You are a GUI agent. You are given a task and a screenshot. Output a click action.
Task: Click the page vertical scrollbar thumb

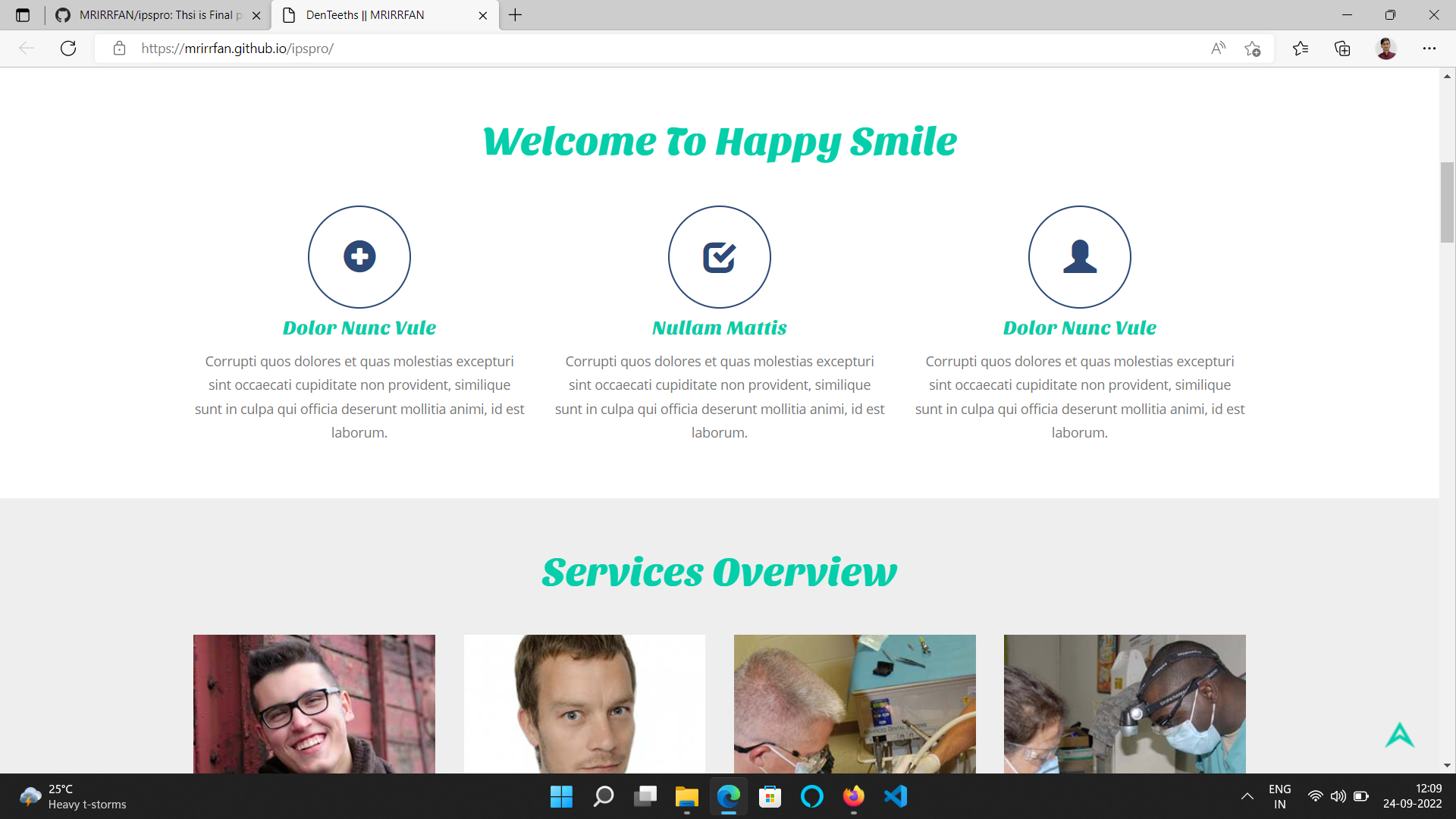point(1447,202)
